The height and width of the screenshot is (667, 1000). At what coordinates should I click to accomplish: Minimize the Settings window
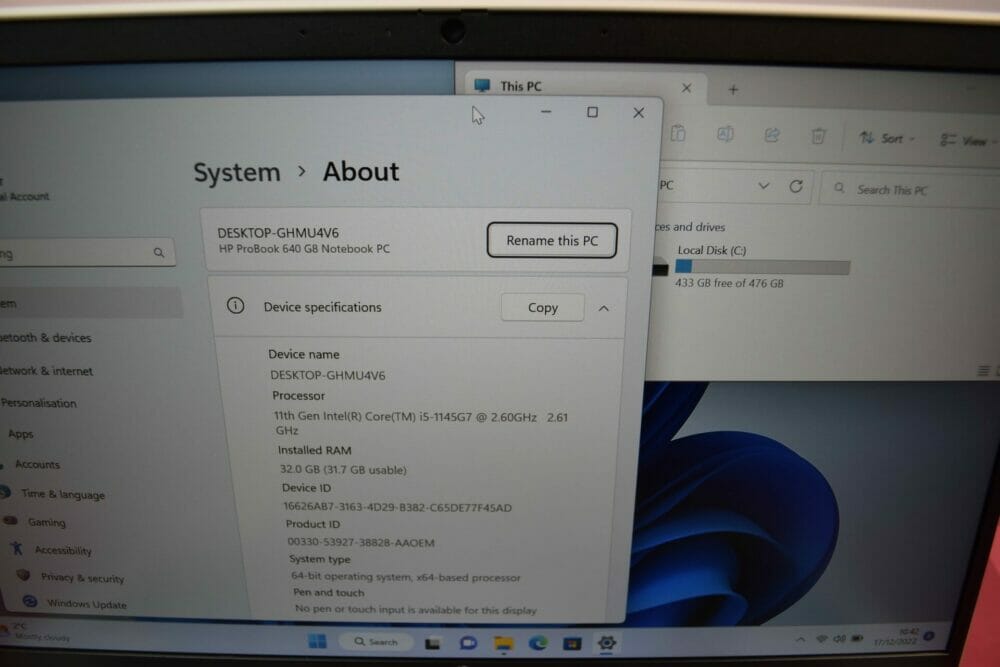(x=546, y=112)
